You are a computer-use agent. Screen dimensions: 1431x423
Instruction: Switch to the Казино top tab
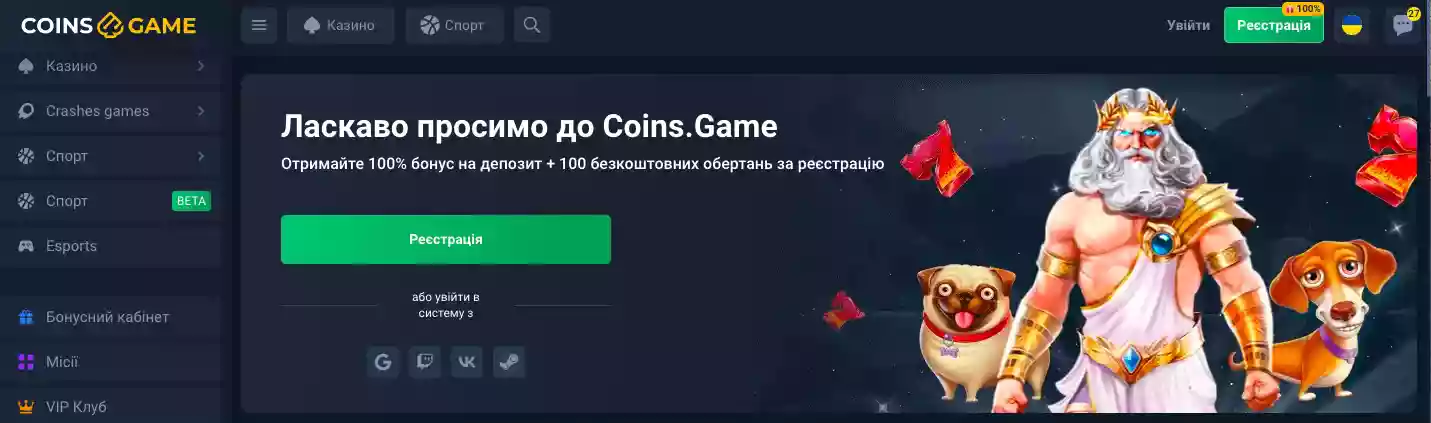point(340,25)
